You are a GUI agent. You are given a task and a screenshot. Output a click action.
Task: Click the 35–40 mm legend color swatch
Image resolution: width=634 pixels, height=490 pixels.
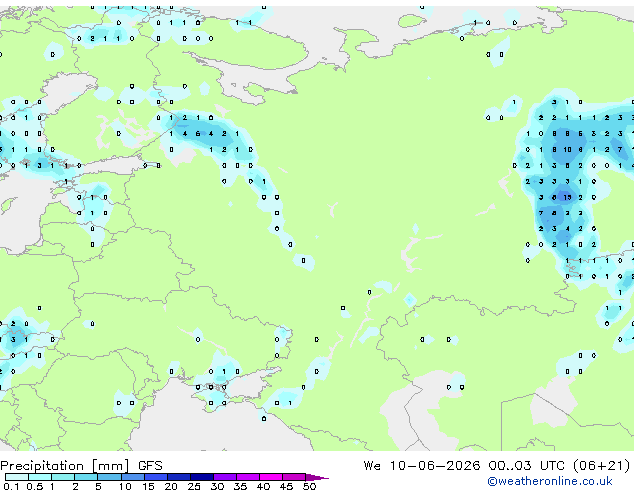click(247, 477)
